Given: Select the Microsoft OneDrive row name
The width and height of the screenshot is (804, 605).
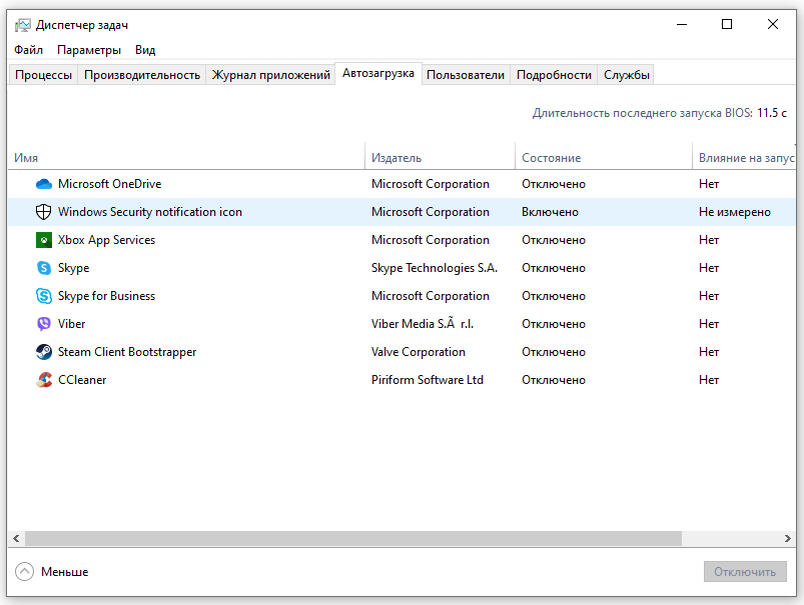Looking at the screenshot, I should point(110,184).
